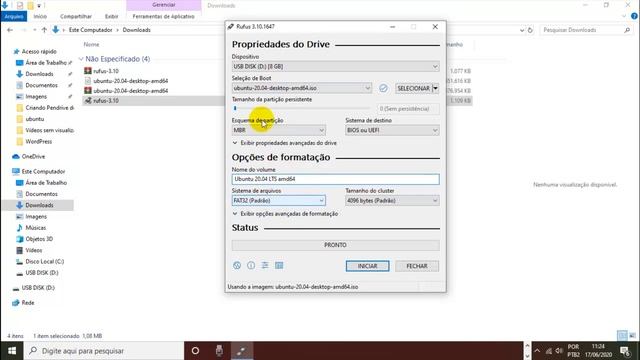Open the network icon in system tray
Image resolution: width=640 pixels, height=360 pixels.
point(549,351)
